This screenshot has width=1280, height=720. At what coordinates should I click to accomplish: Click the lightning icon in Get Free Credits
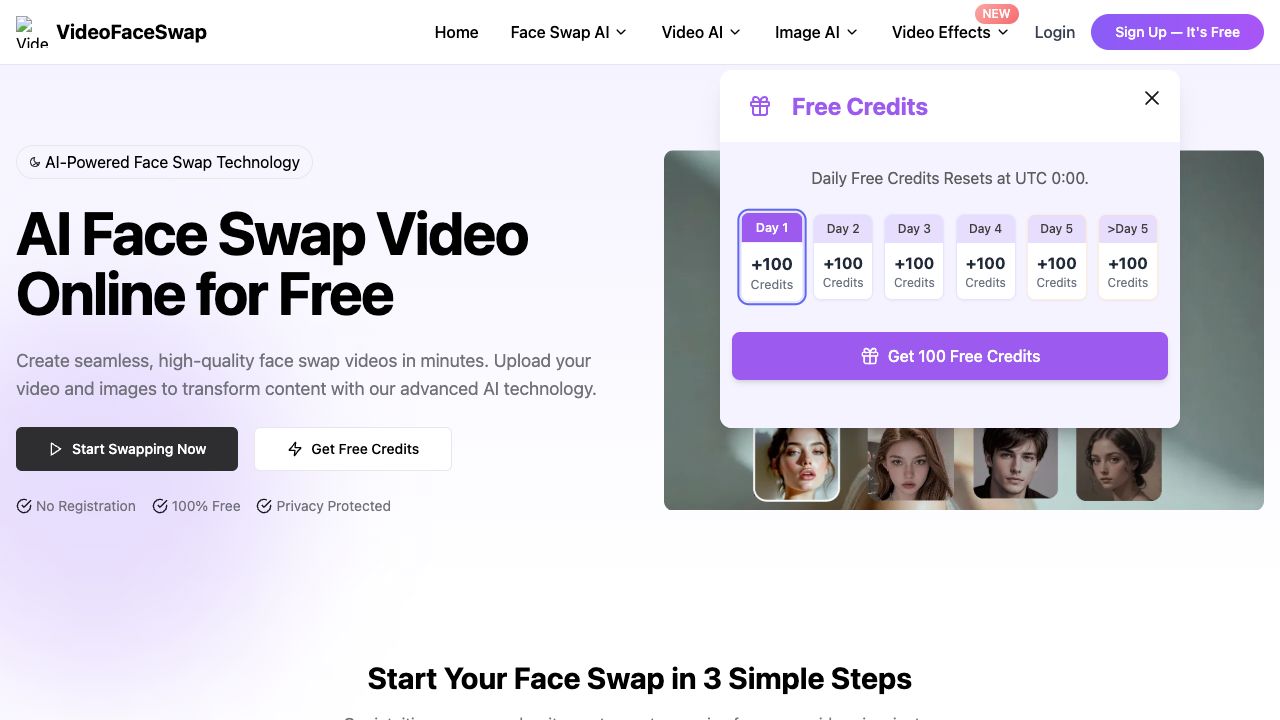pos(295,449)
